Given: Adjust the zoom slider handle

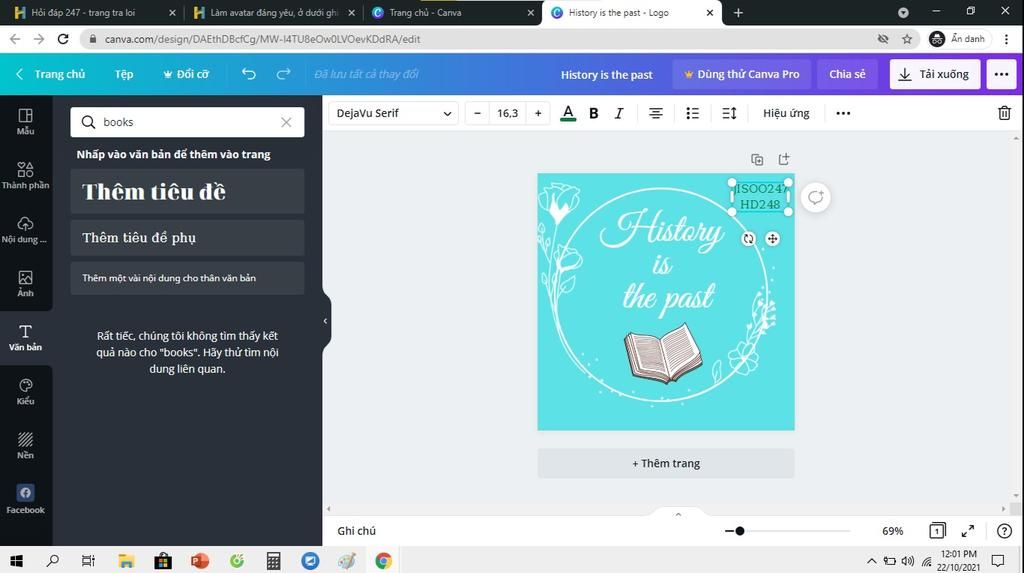Looking at the screenshot, I should (739, 531).
